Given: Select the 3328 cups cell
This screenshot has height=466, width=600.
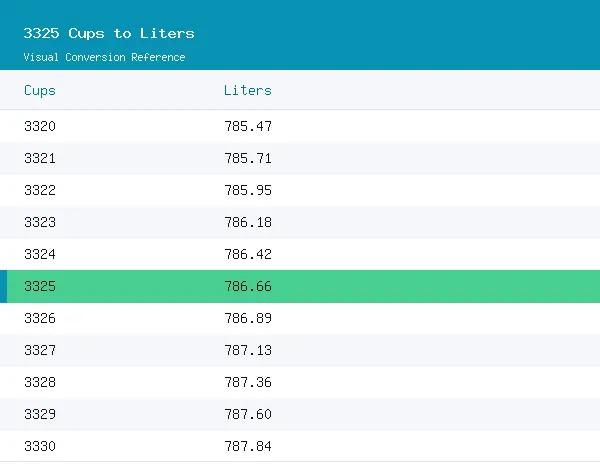Looking at the screenshot, I should coord(40,382).
